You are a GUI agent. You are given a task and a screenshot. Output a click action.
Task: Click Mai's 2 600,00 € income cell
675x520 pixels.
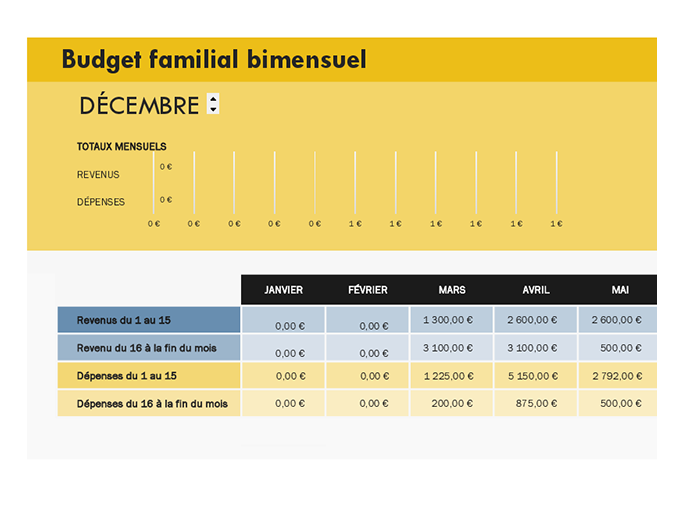618,320
